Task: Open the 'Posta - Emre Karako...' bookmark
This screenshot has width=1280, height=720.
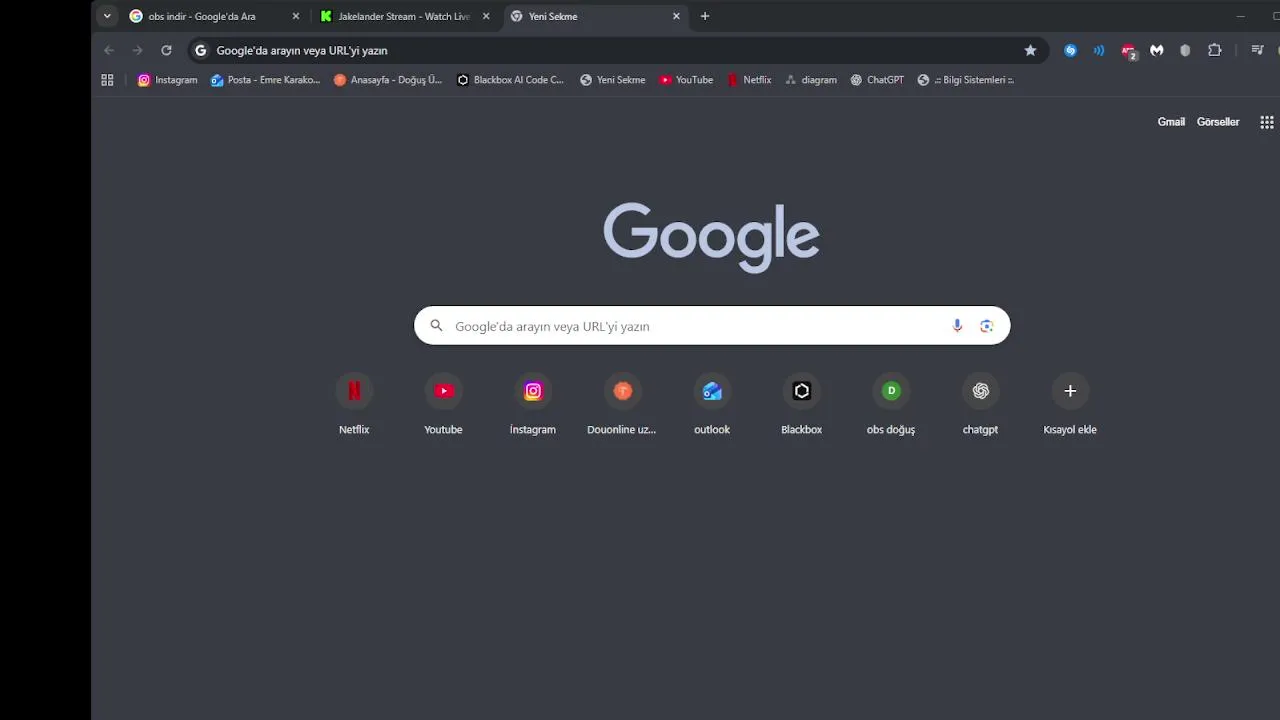Action: [x=265, y=80]
